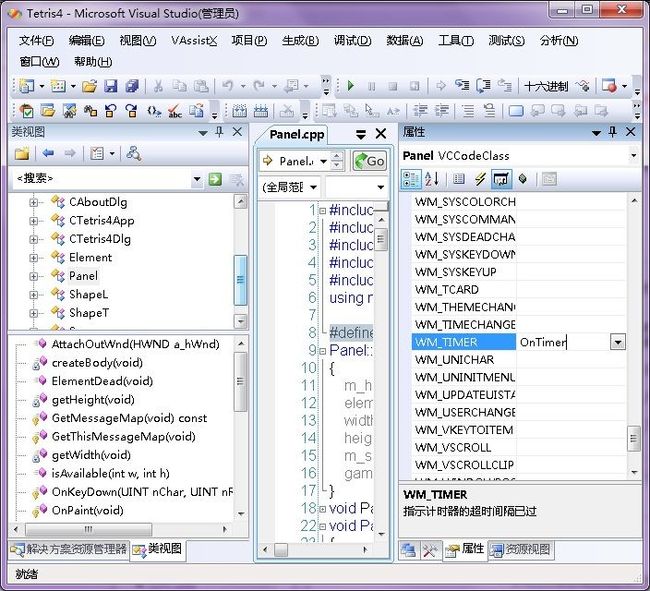Click the class tree vertical scrollbar thumb
Image resolution: width=650 pixels, height=591 pixels.
(240, 280)
